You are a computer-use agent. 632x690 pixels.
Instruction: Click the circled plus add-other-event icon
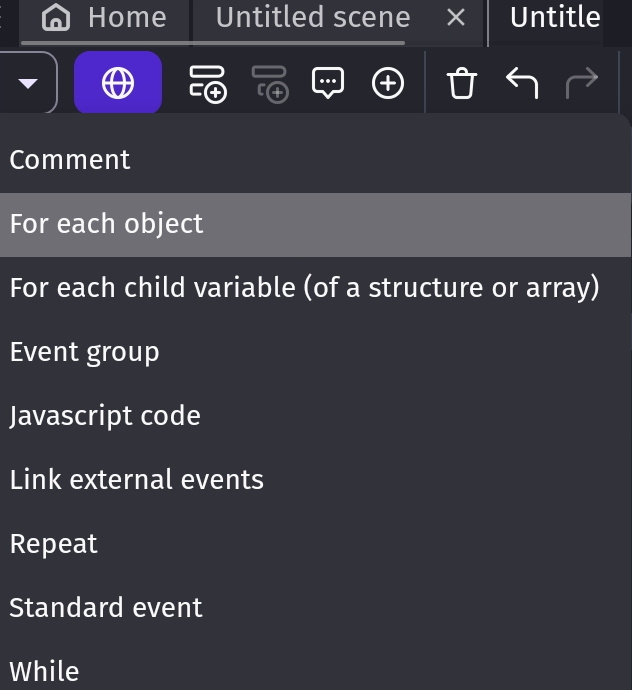[388, 83]
